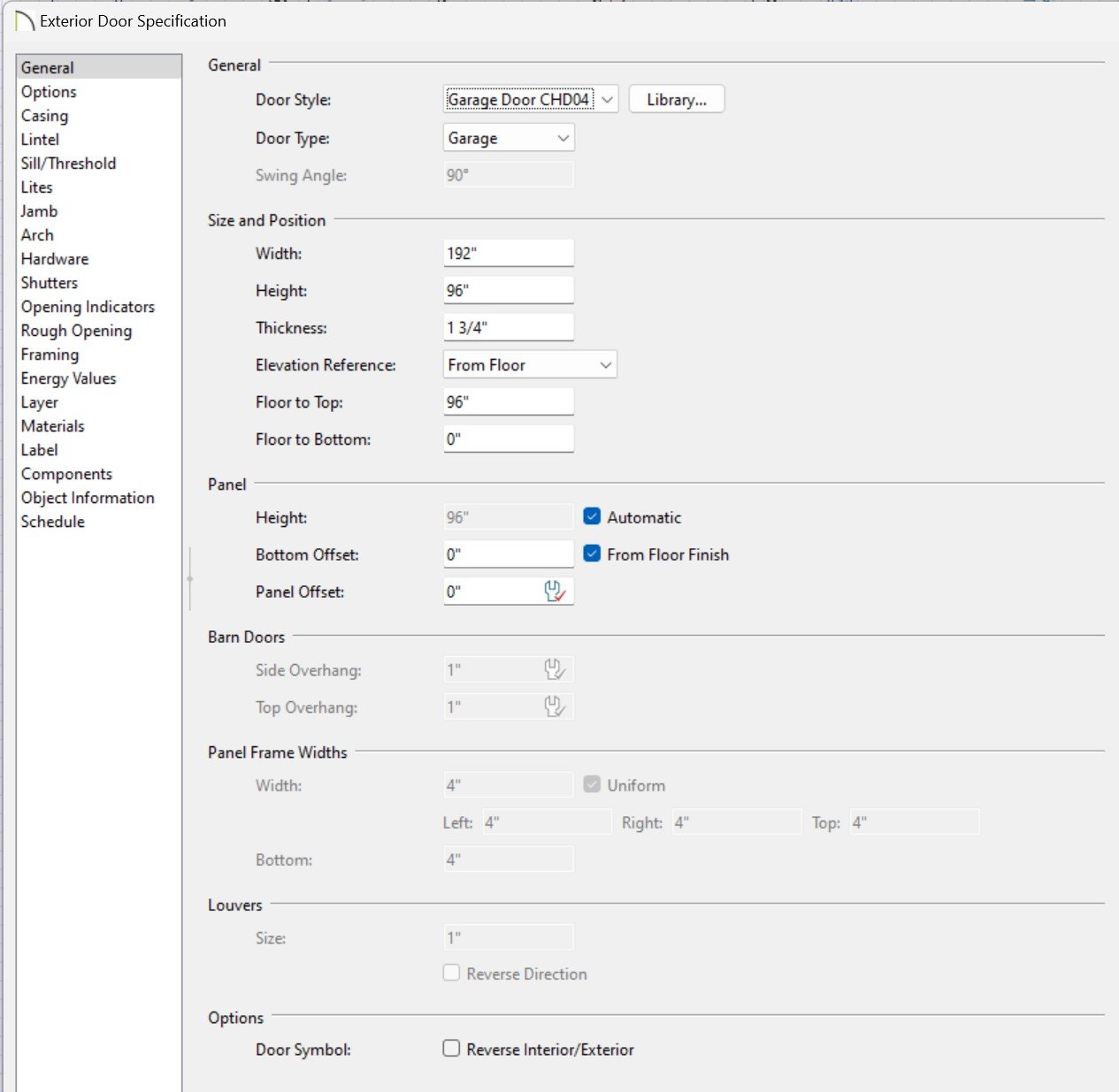Toggle the Automatic panel height checkbox

(593, 517)
